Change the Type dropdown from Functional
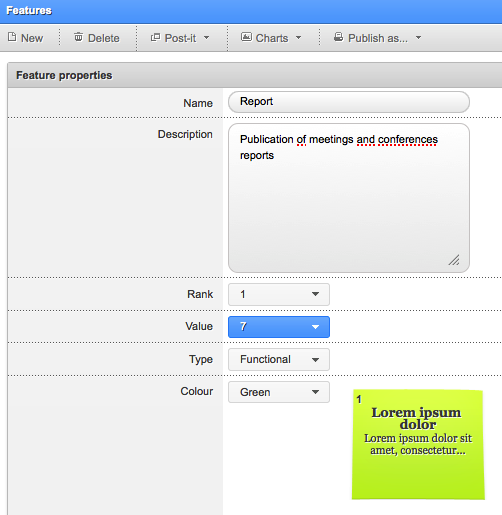The image size is (502, 515). 279,359
